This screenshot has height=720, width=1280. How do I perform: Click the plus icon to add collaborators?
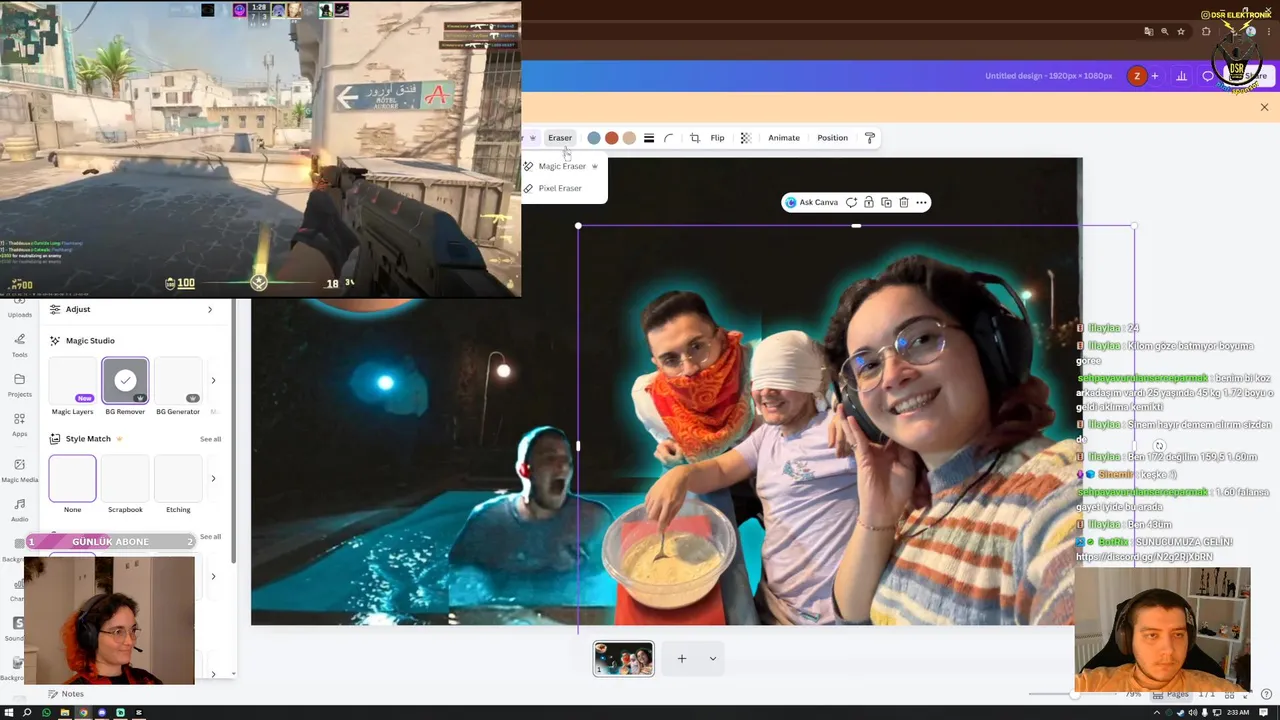[x=1155, y=76]
